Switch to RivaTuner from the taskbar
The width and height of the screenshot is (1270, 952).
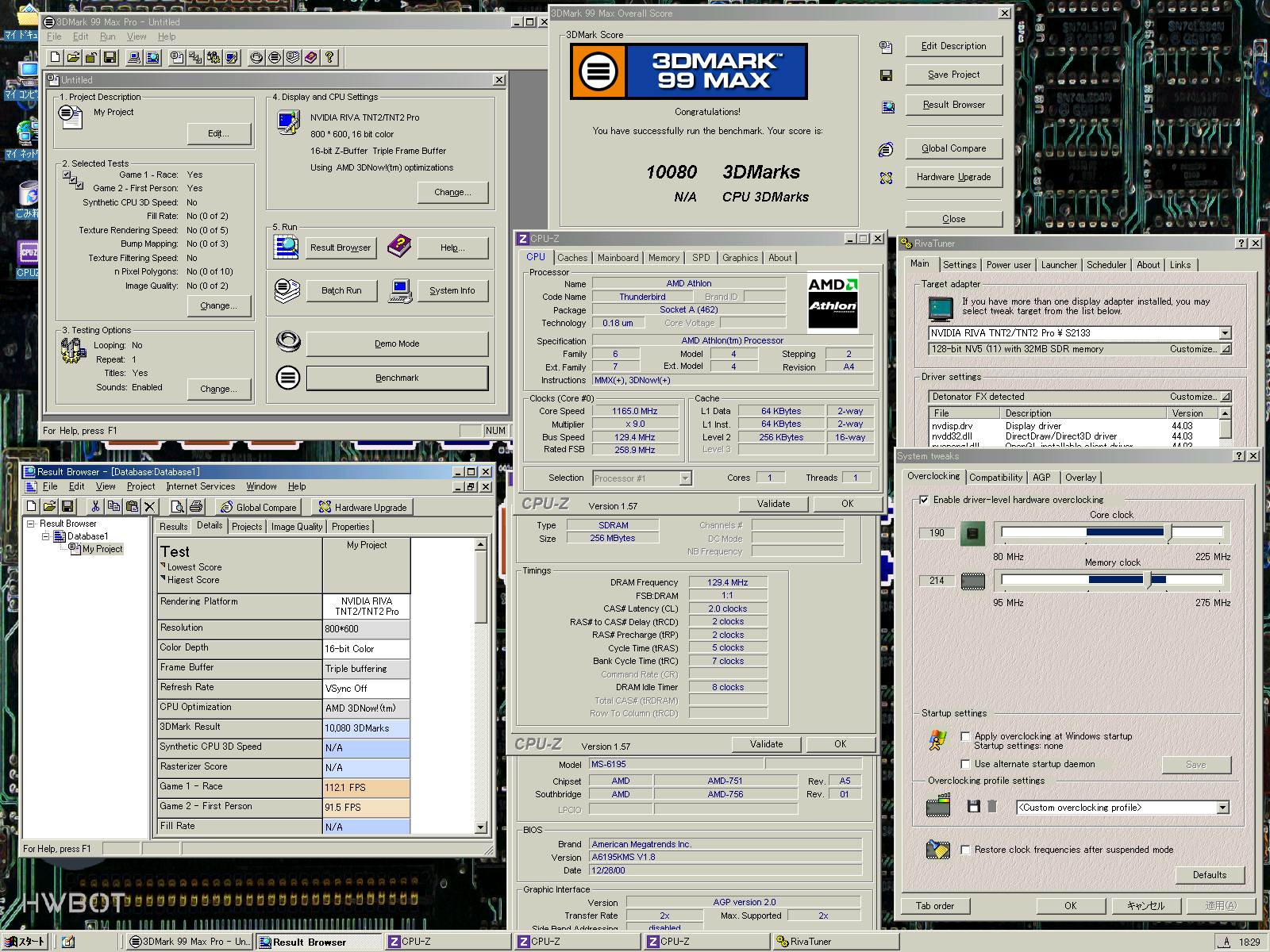coord(835,942)
